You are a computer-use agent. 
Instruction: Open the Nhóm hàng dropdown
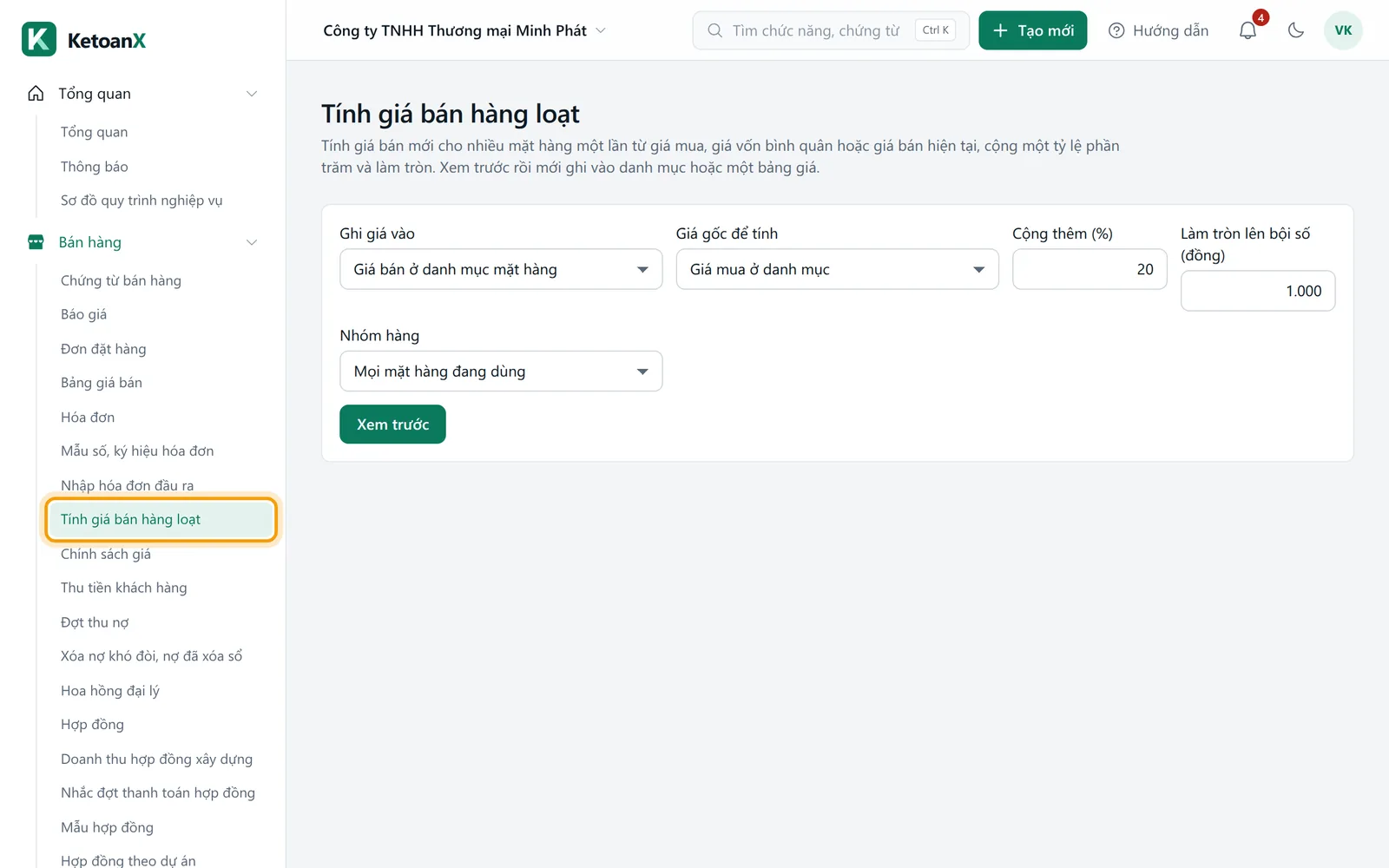[x=501, y=372]
